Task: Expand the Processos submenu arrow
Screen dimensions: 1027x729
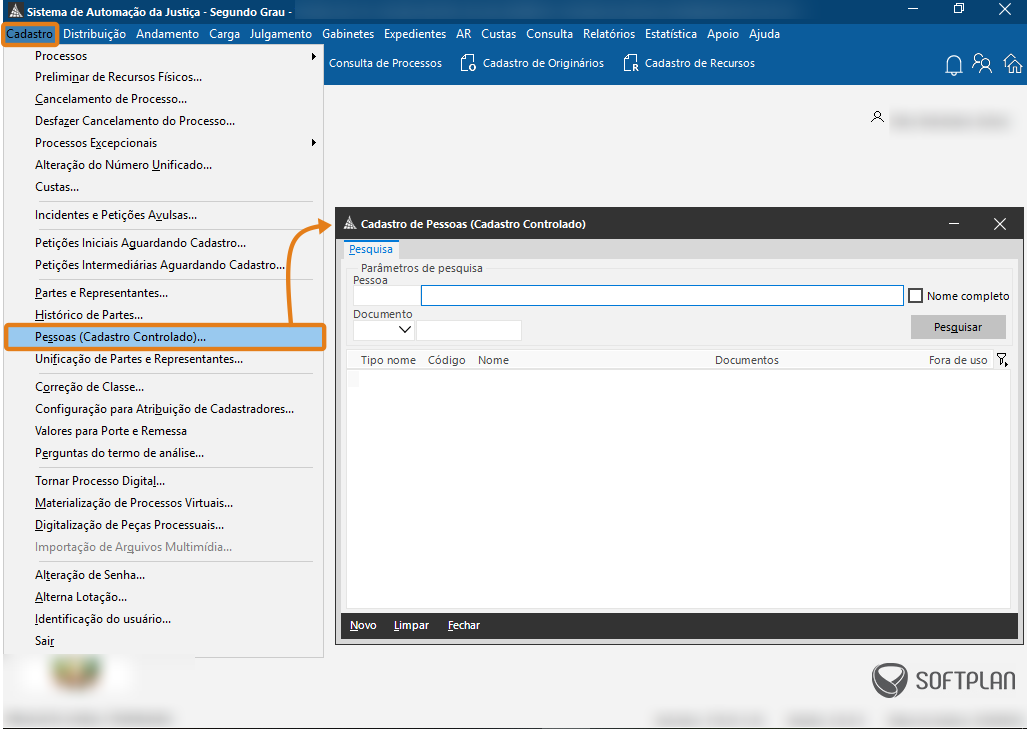Action: coord(314,56)
